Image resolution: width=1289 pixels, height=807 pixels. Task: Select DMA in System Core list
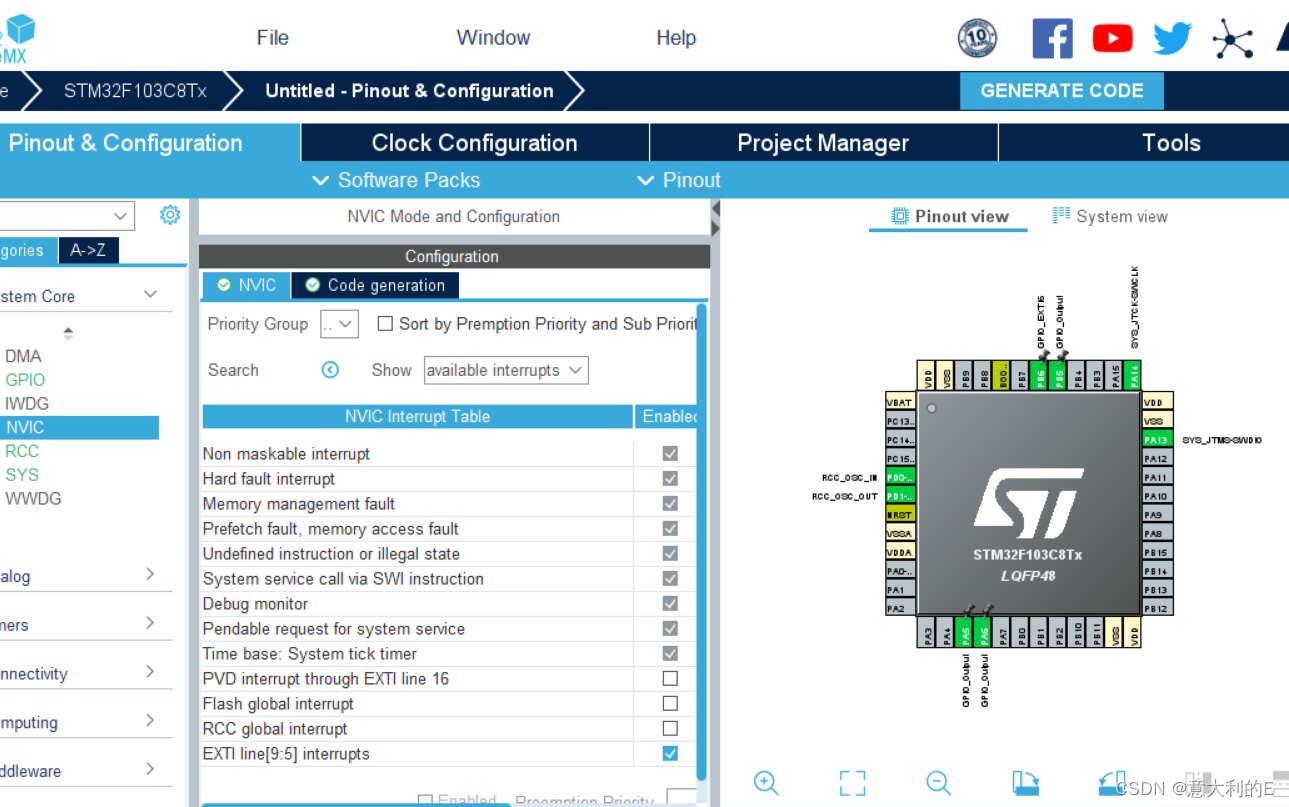pos(23,356)
